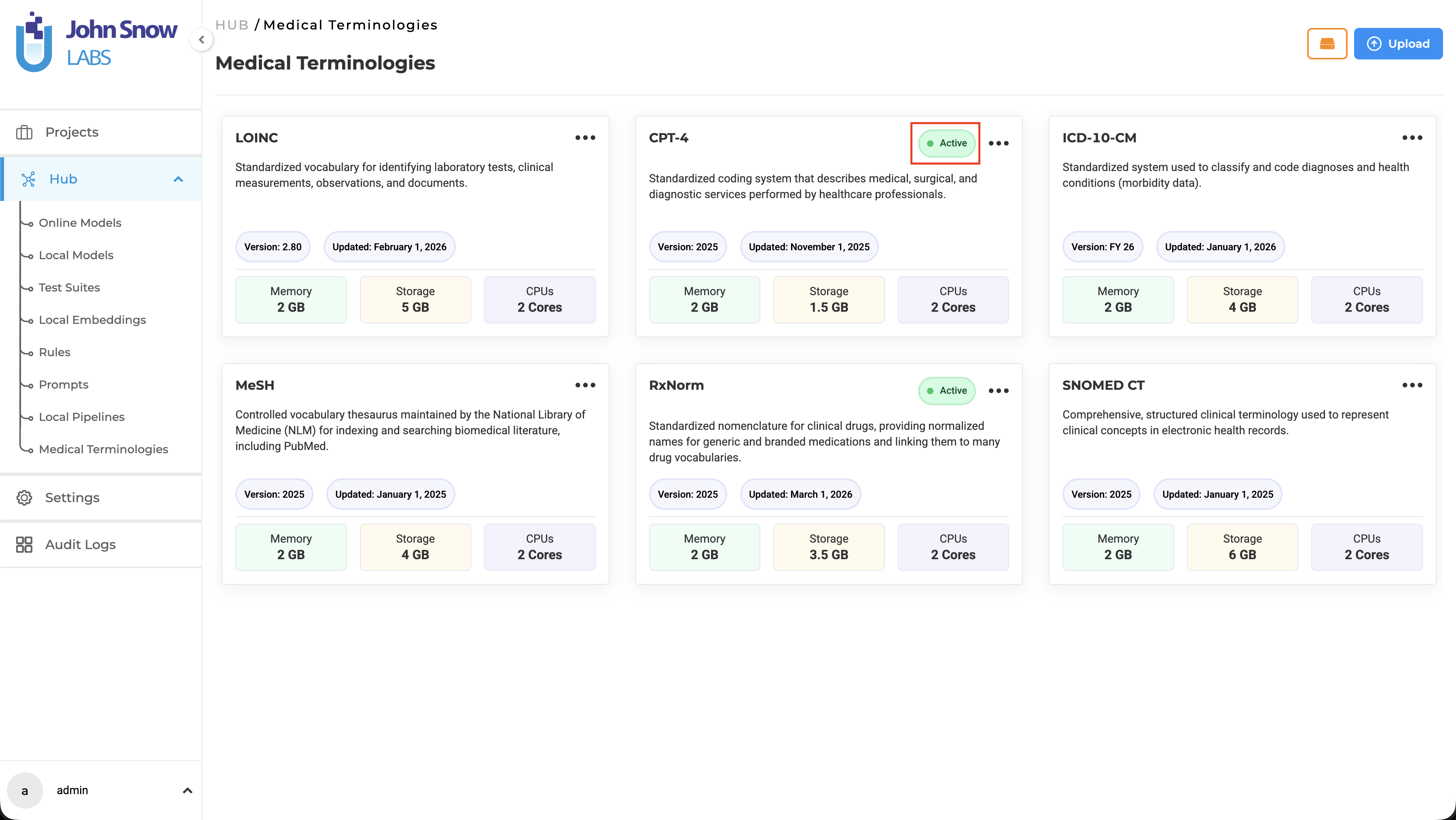Open the Projects section via briefcase icon
Image resolution: width=1456 pixels, height=820 pixels.
[24, 132]
